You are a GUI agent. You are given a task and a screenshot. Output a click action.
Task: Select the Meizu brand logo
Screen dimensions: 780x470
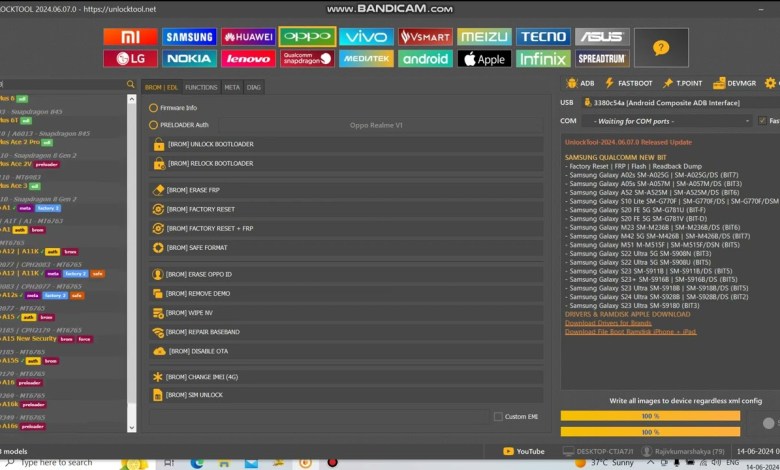pos(484,37)
